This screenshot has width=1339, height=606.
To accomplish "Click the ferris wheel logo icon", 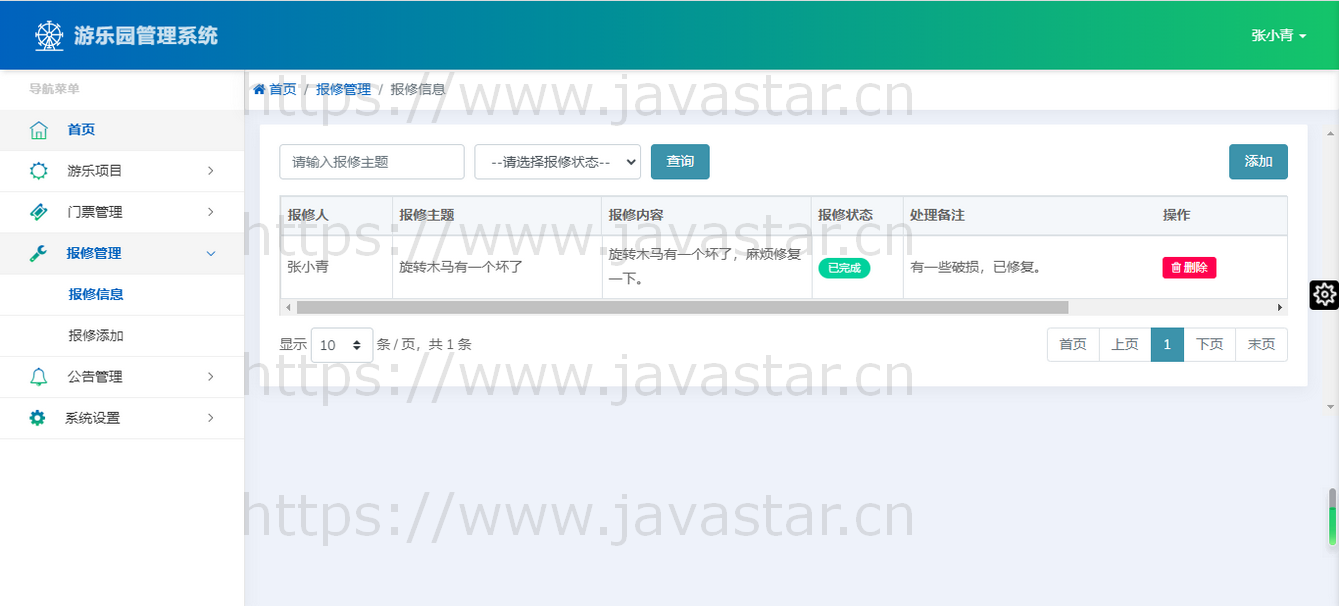I will coord(49,36).
